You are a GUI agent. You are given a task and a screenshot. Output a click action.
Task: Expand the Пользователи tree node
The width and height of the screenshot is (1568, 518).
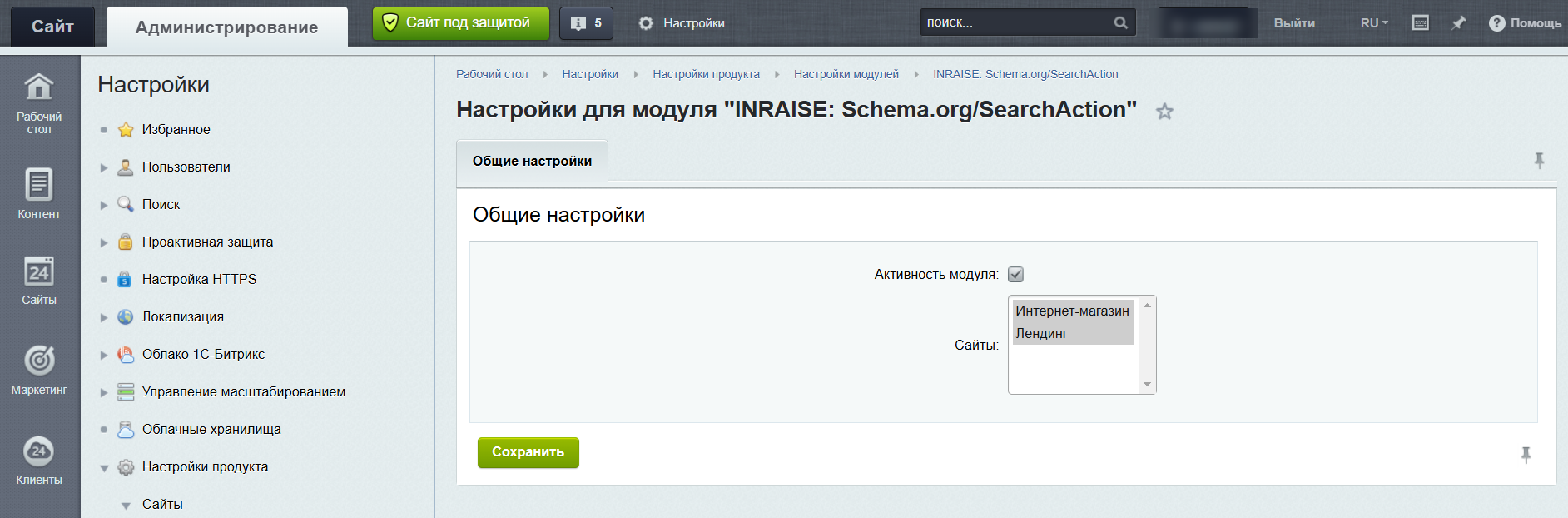tap(104, 167)
